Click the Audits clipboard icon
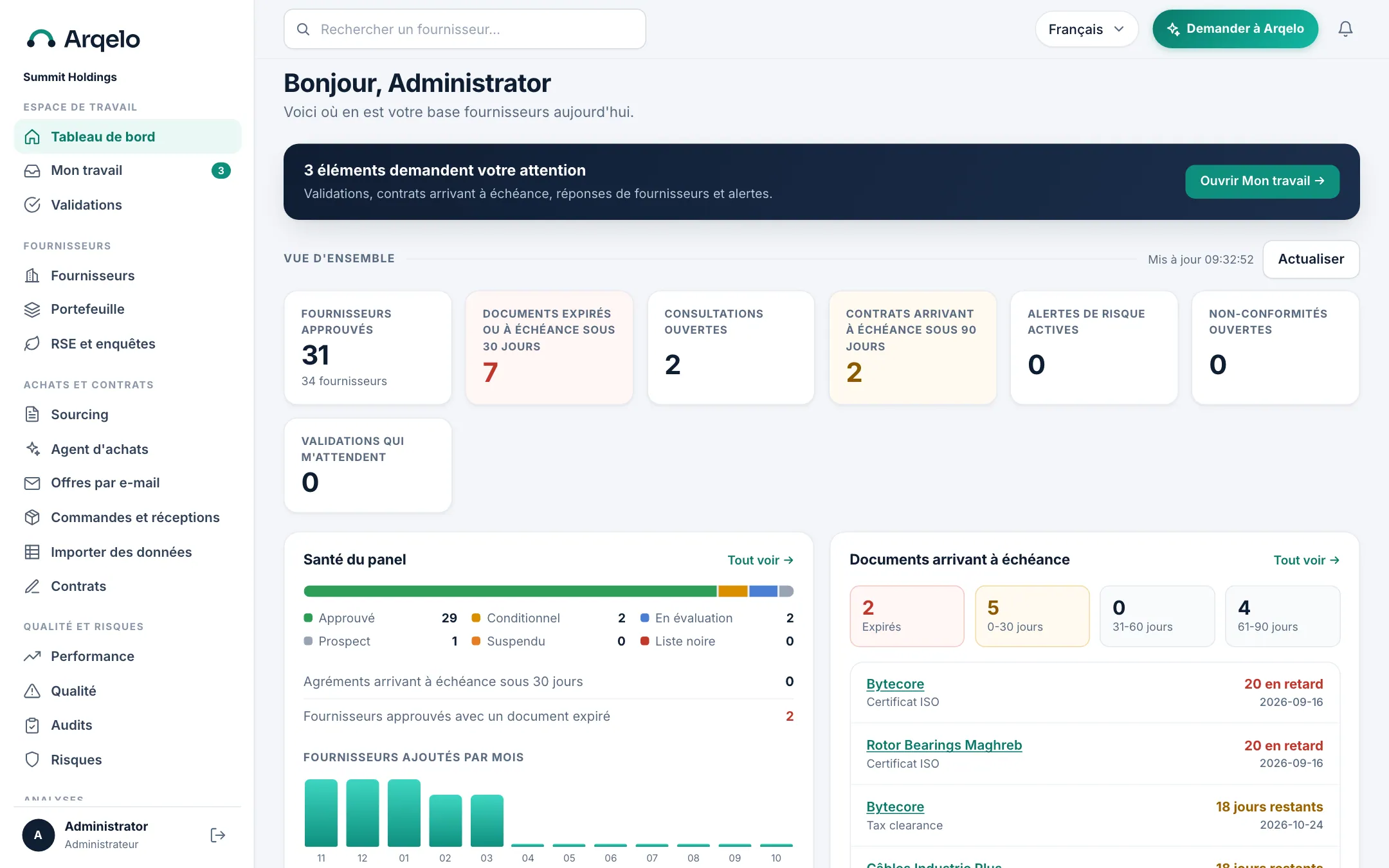Image resolution: width=1389 pixels, height=868 pixels. (32, 725)
